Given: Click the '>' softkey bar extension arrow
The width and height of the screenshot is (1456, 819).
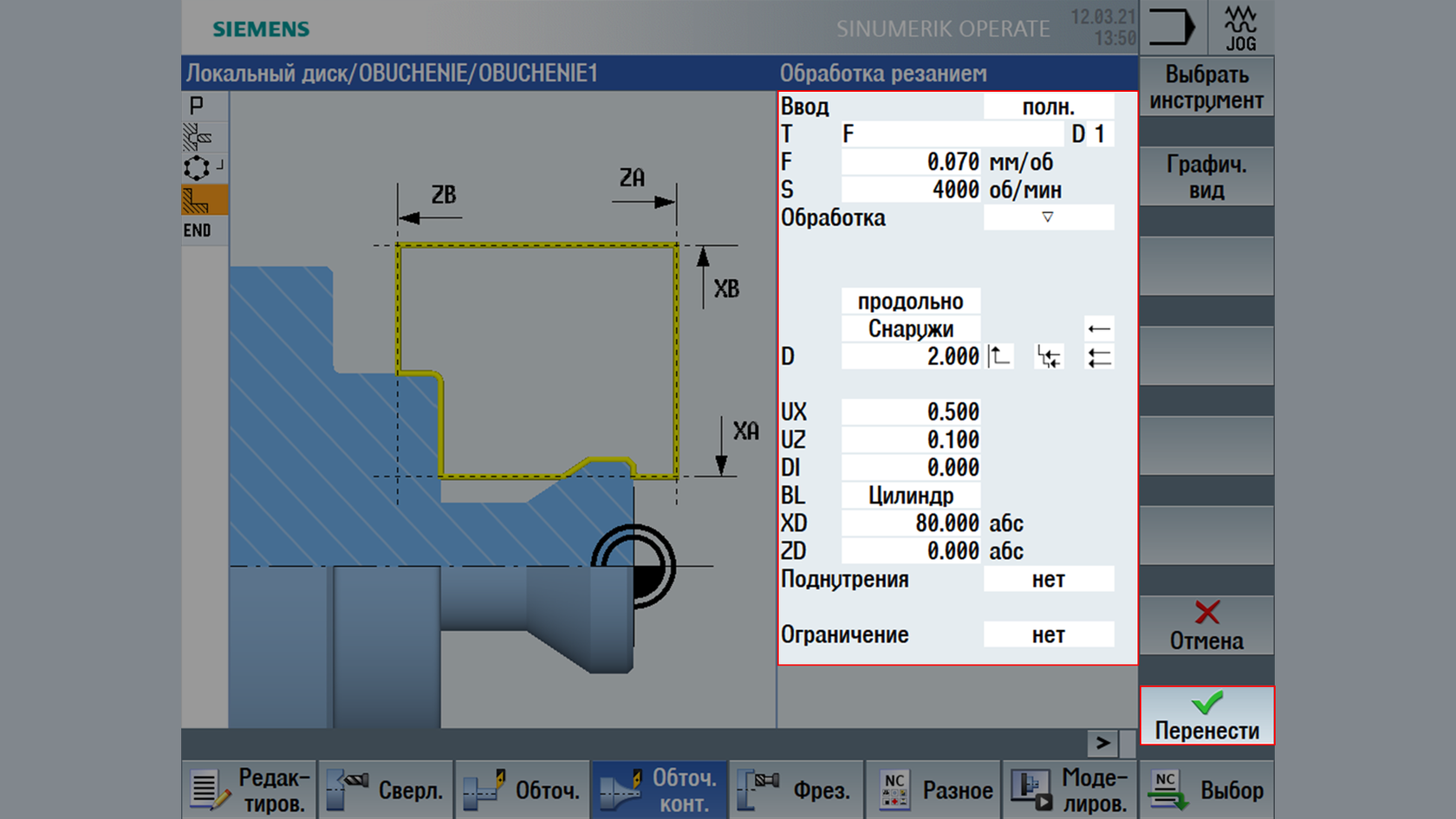Looking at the screenshot, I should (x=1102, y=743).
